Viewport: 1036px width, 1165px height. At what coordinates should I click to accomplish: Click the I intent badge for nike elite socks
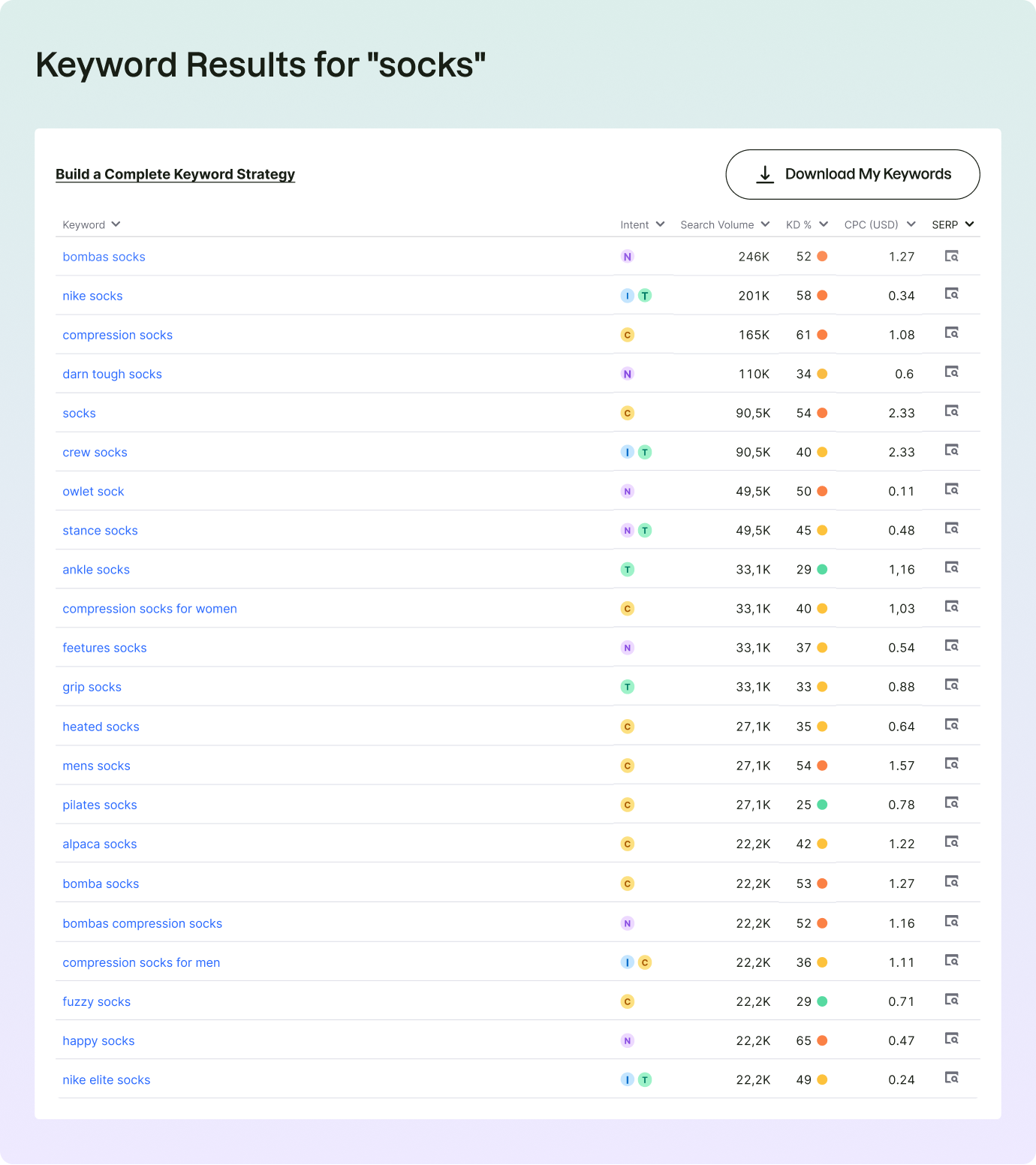[628, 1079]
